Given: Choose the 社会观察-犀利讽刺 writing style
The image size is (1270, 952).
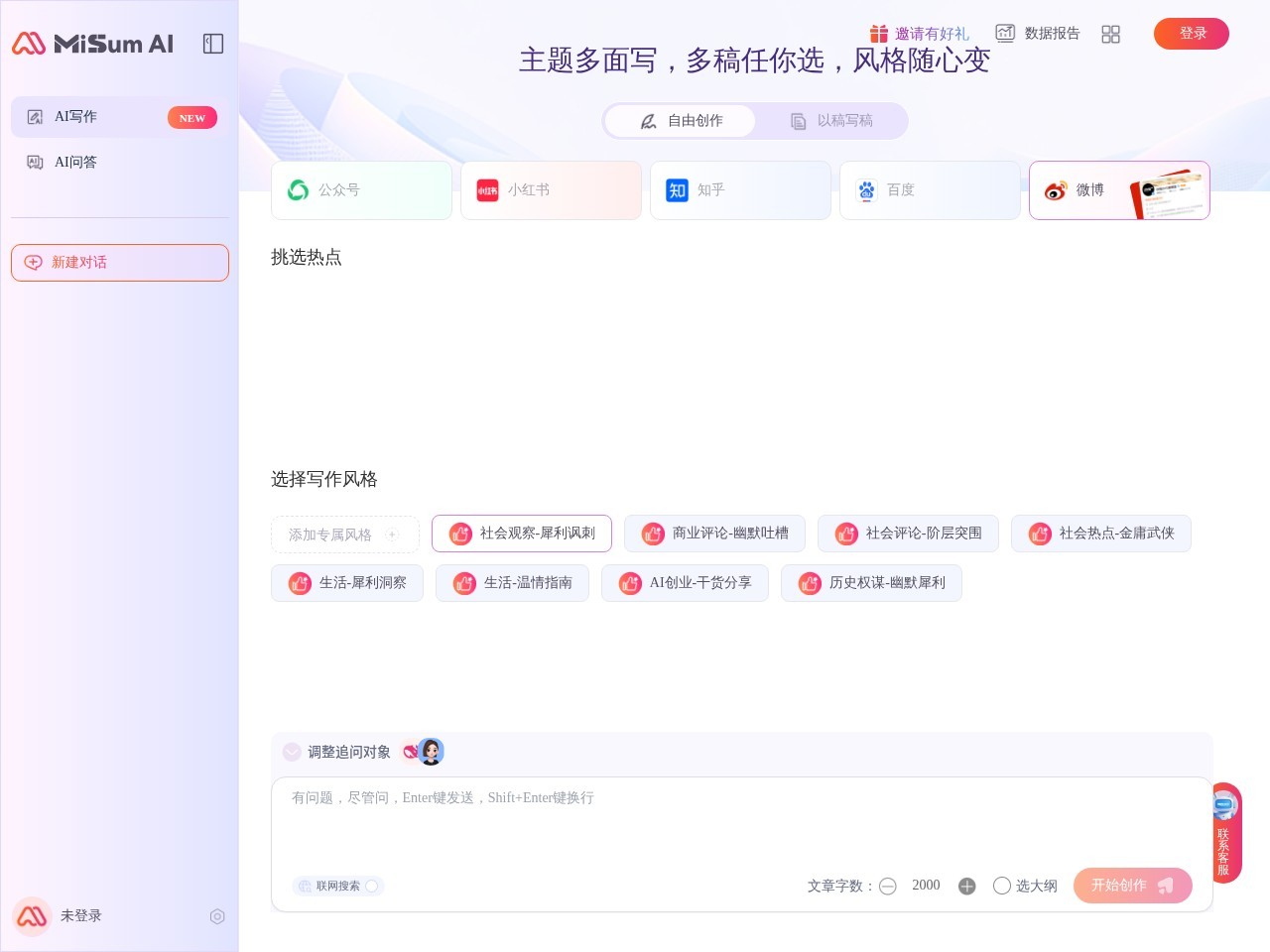Looking at the screenshot, I should pos(522,534).
